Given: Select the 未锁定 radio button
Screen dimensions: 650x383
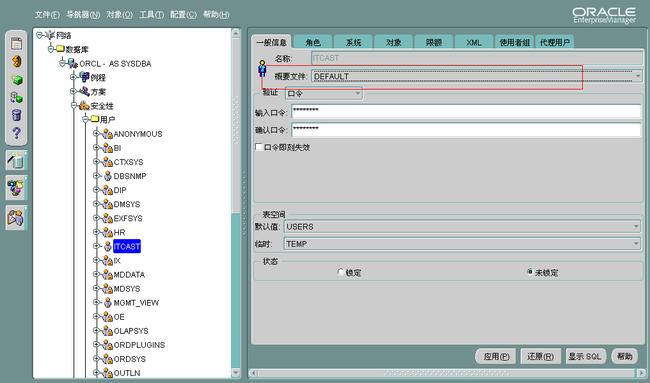Looking at the screenshot, I should click(529, 272).
